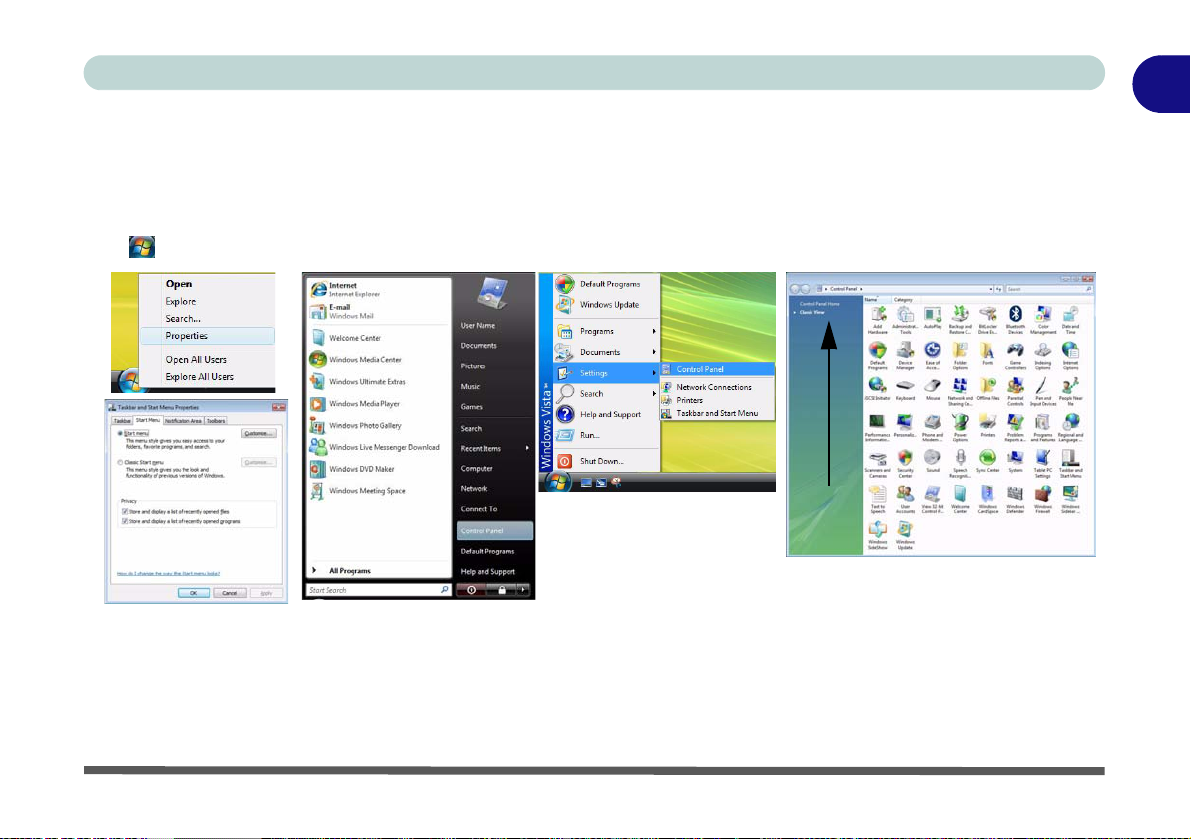Image resolution: width=1191 pixels, height=839 pixels.
Task: Expand Recent Items submenu arrow
Action: pos(527,448)
